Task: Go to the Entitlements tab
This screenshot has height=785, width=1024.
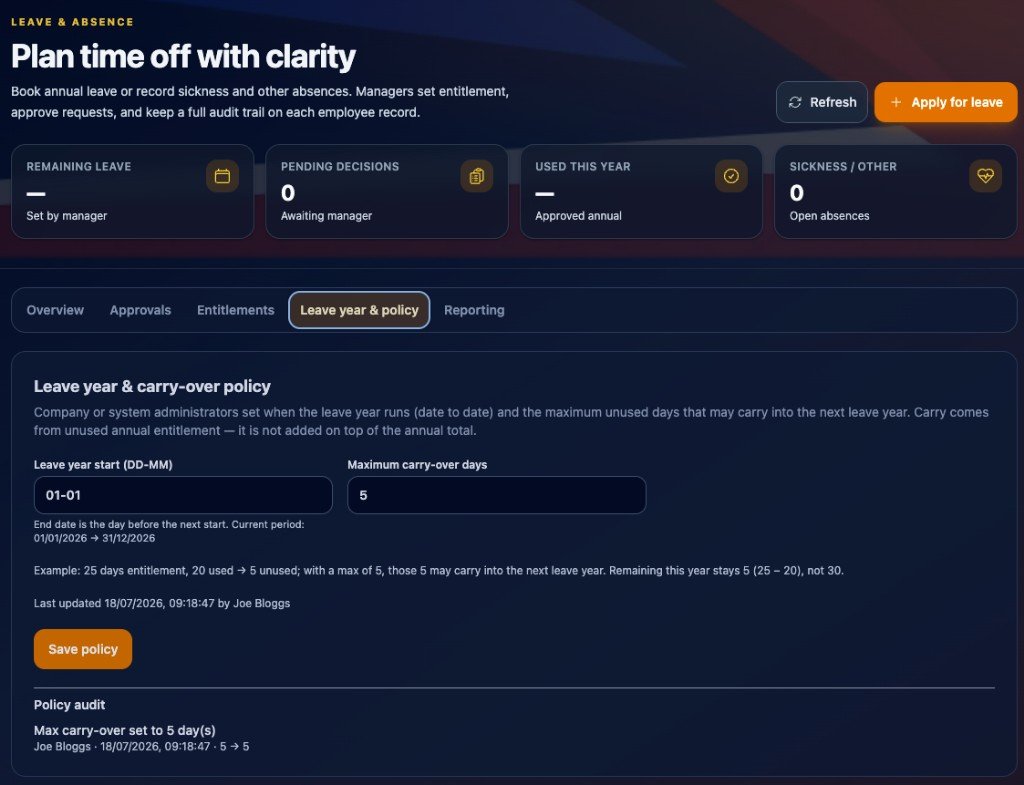Action: pyautogui.click(x=236, y=310)
